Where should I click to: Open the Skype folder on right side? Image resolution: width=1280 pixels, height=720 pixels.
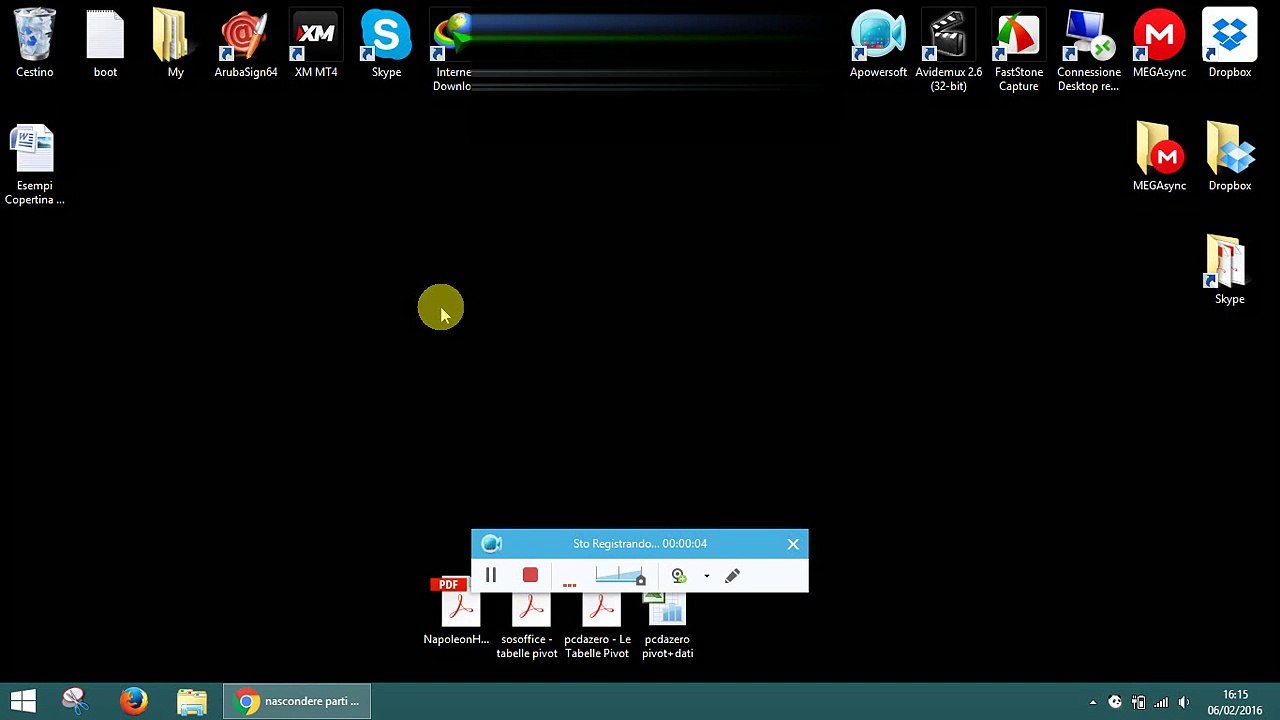pyautogui.click(x=1229, y=270)
